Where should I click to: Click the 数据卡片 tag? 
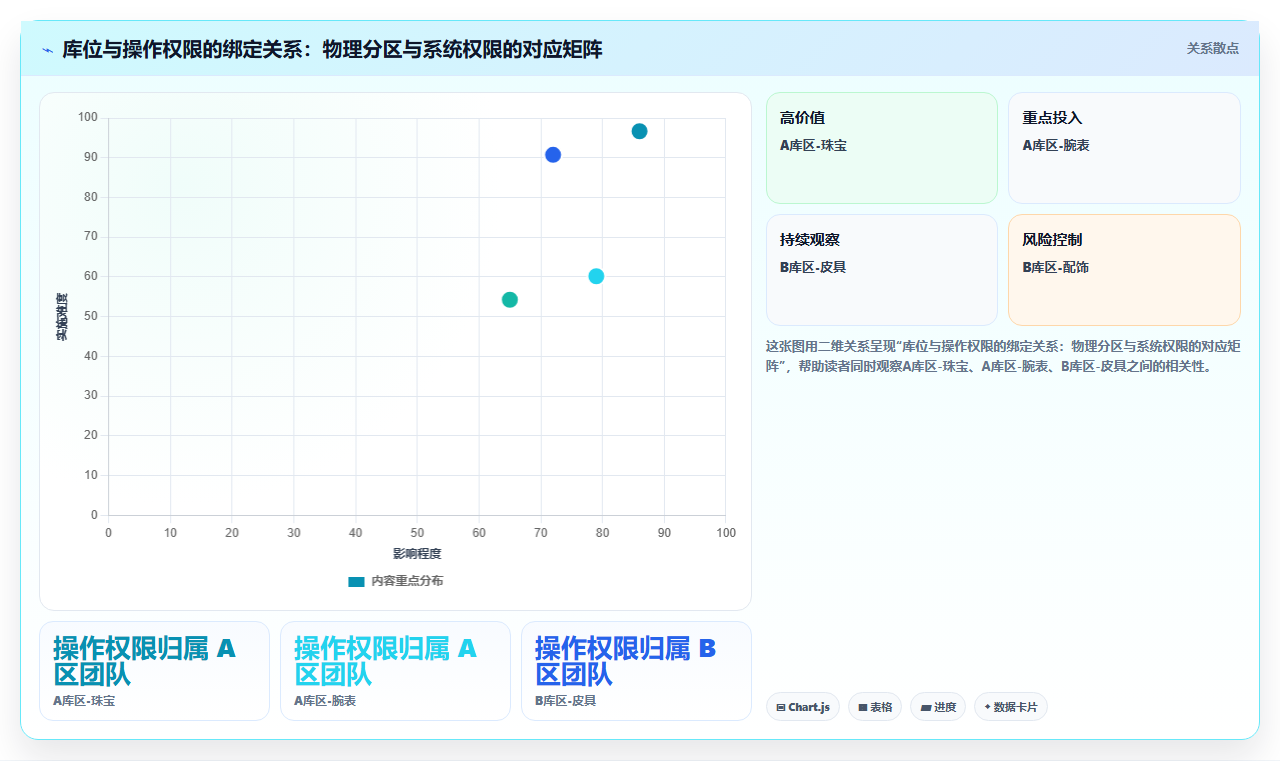pyautogui.click(x=1011, y=707)
